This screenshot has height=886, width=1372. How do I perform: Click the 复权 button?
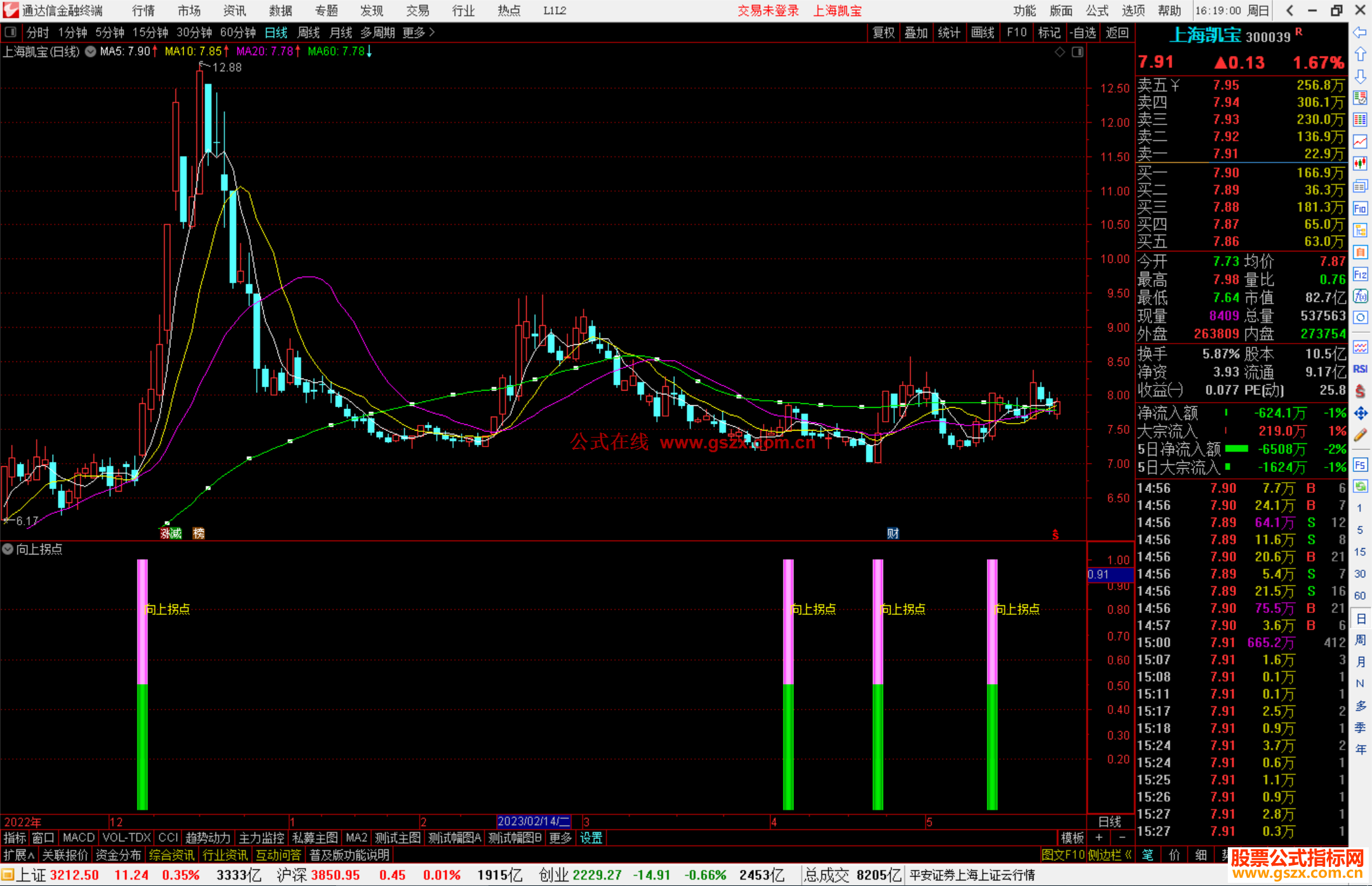click(x=884, y=32)
